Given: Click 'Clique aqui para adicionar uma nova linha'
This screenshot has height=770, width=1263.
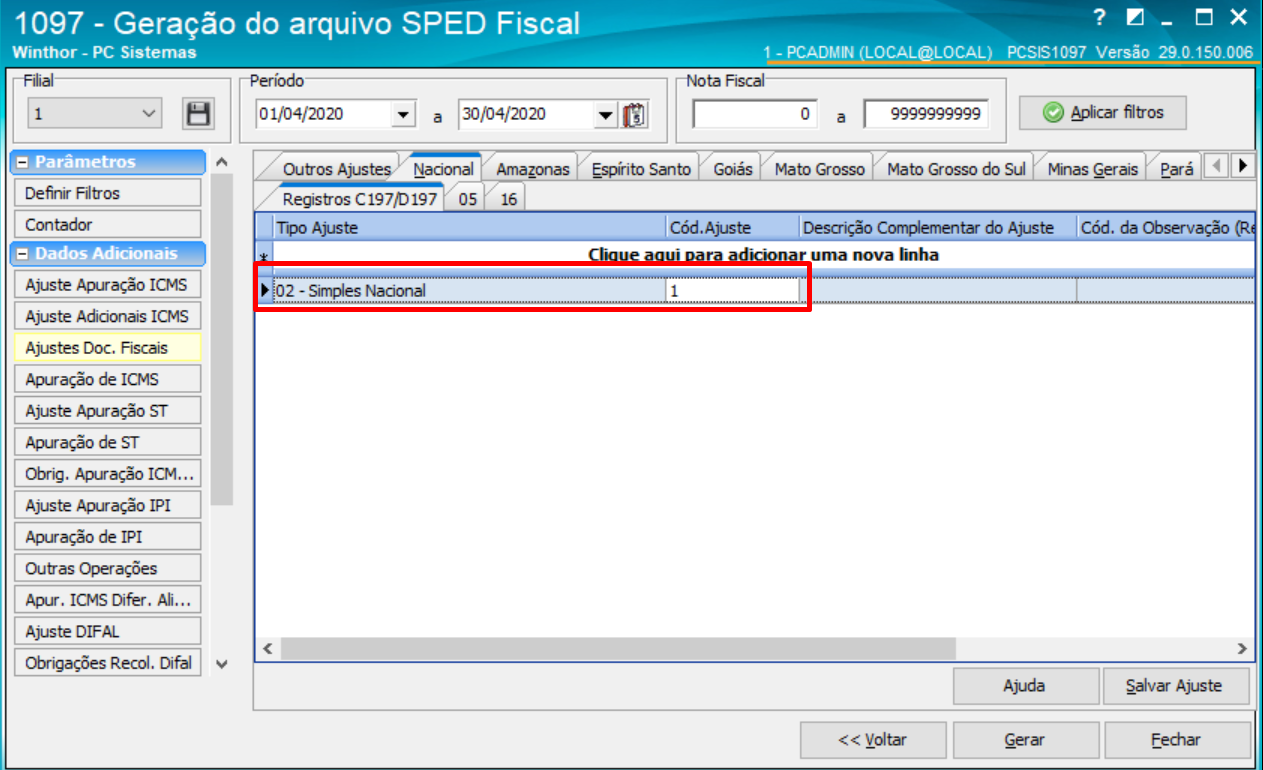Looking at the screenshot, I should click(763, 255).
